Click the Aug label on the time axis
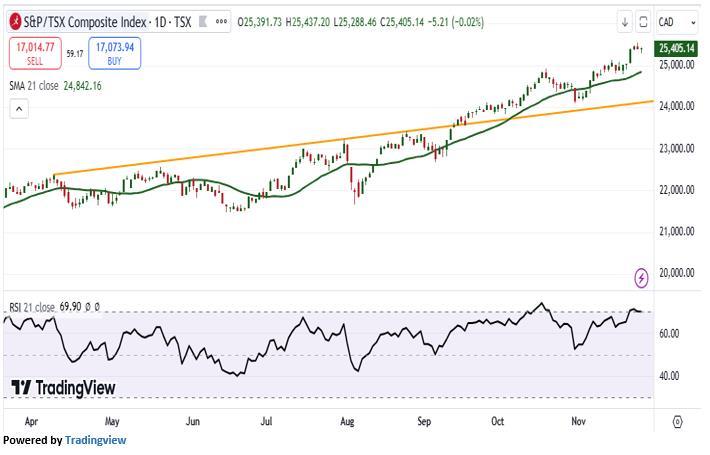The width and height of the screenshot is (710, 455). pos(348,422)
